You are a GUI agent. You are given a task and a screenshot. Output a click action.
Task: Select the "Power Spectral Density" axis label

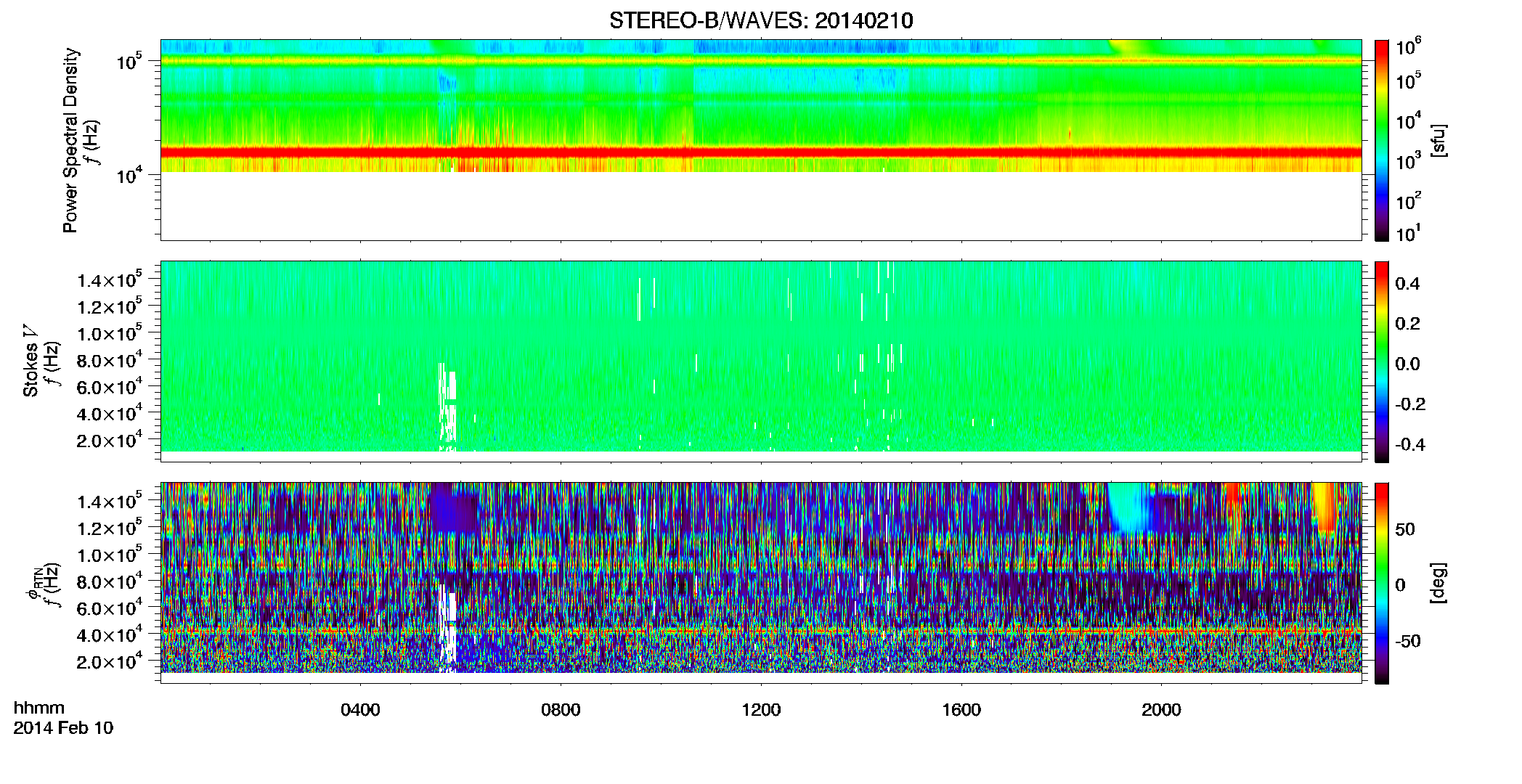tap(70, 140)
